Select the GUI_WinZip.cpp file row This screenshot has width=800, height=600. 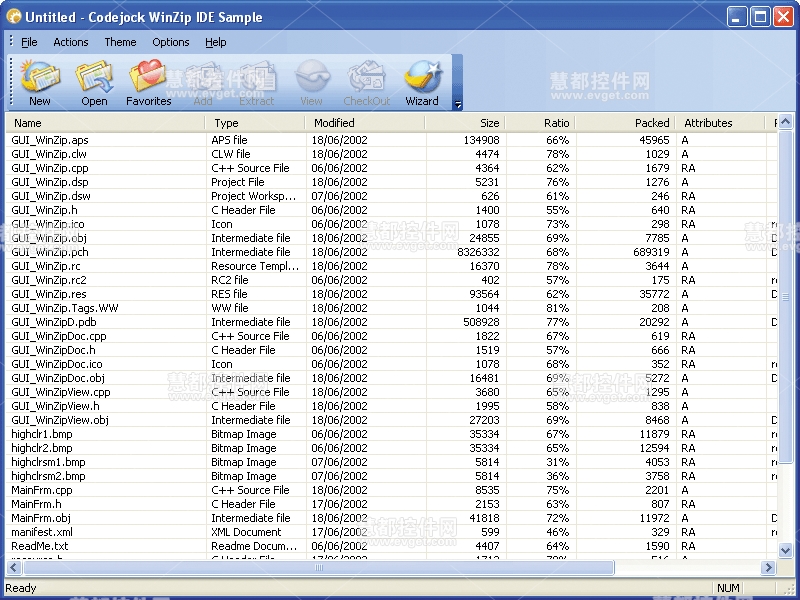pos(392,168)
